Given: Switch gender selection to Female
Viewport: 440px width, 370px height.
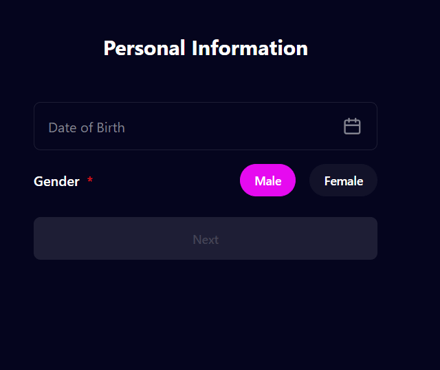Looking at the screenshot, I should point(343,180).
